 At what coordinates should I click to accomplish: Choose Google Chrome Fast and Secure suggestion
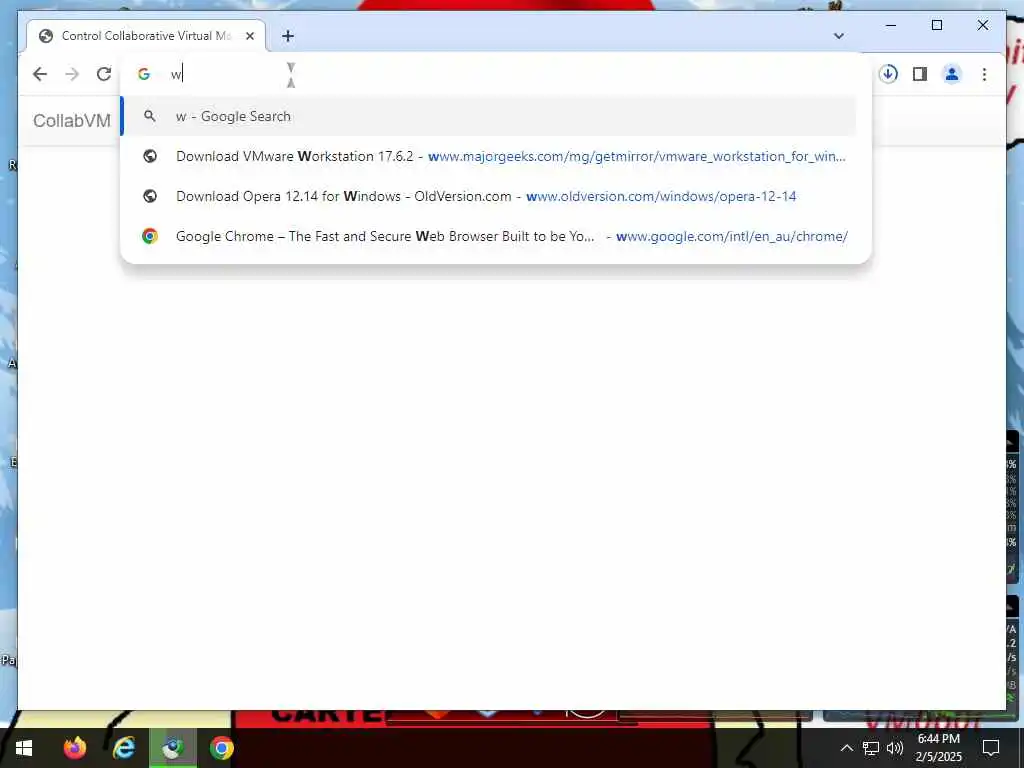click(490, 236)
